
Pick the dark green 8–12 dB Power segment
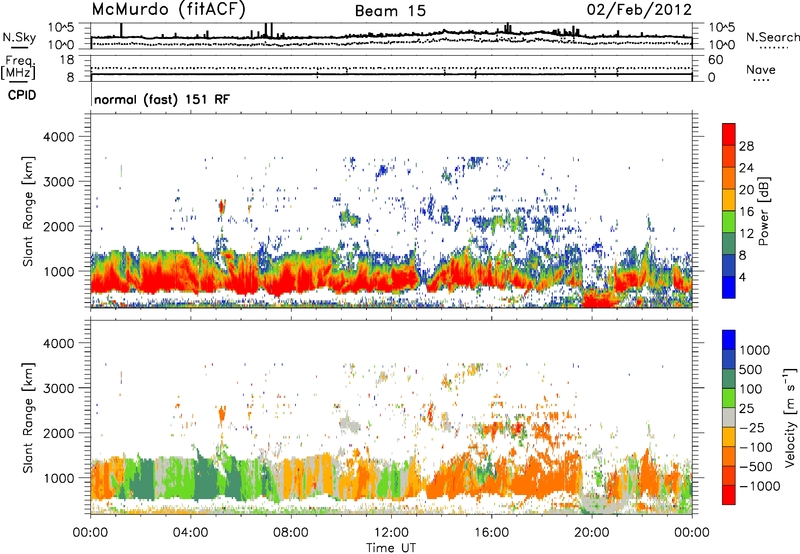[x=729, y=244]
